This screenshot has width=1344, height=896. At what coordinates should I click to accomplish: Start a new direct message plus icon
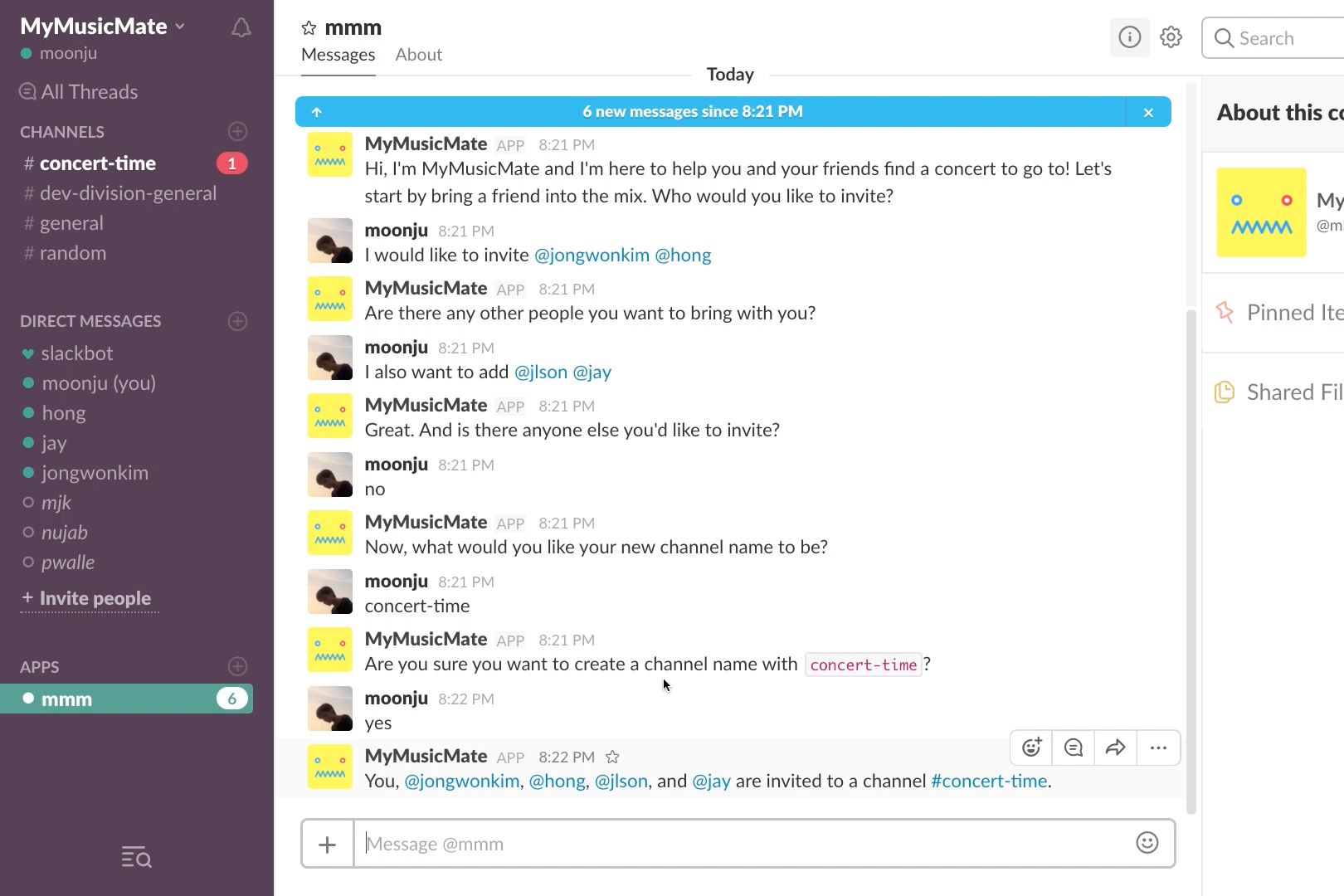coord(237,321)
